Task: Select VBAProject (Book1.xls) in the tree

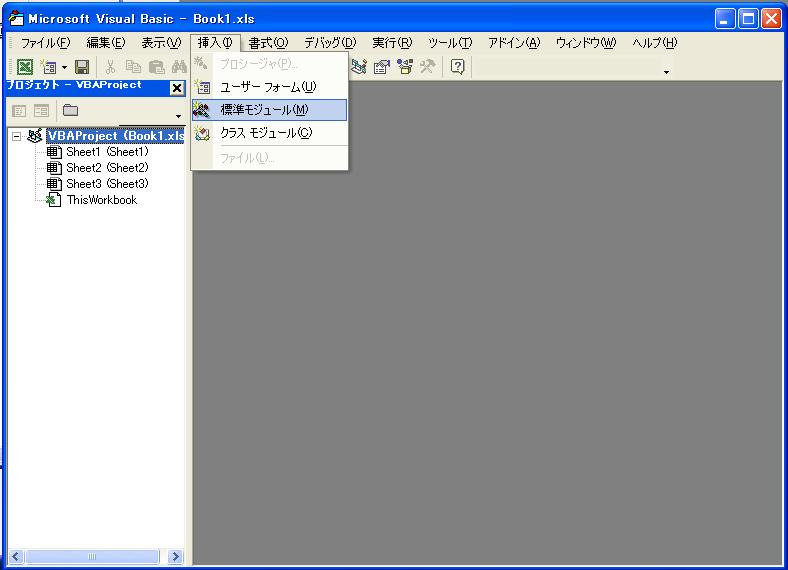Action: 115,136
